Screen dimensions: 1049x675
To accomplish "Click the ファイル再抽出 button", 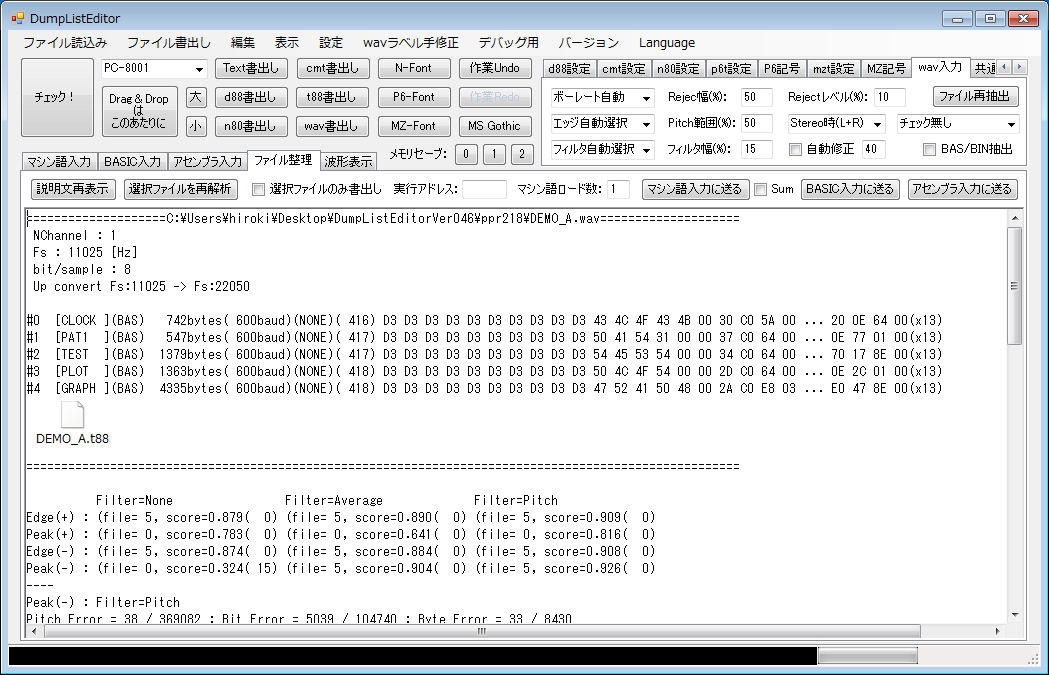I will click(975, 96).
